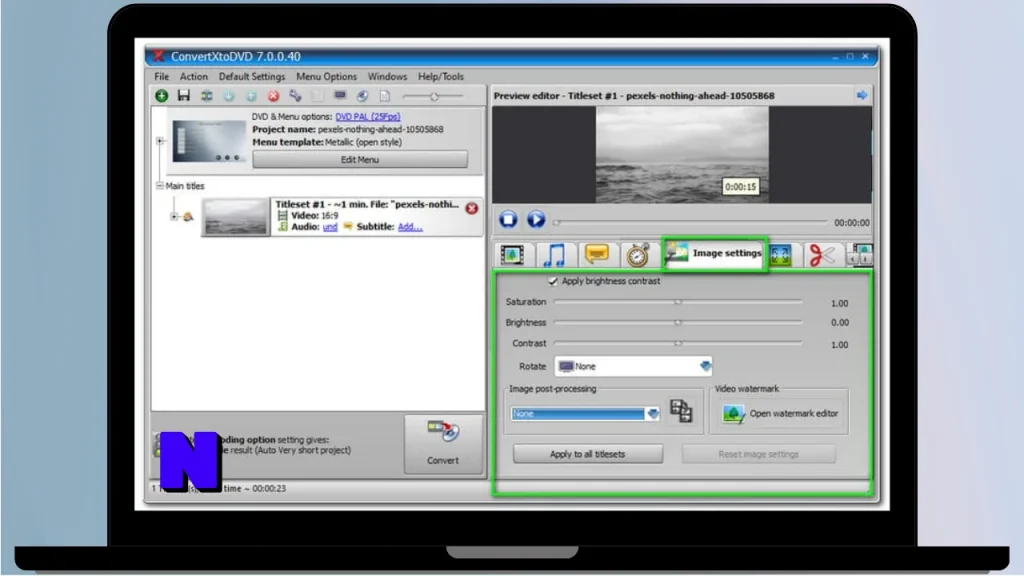Open settings via the wrench tools icon
The height and width of the screenshot is (576, 1024).
tap(295, 96)
